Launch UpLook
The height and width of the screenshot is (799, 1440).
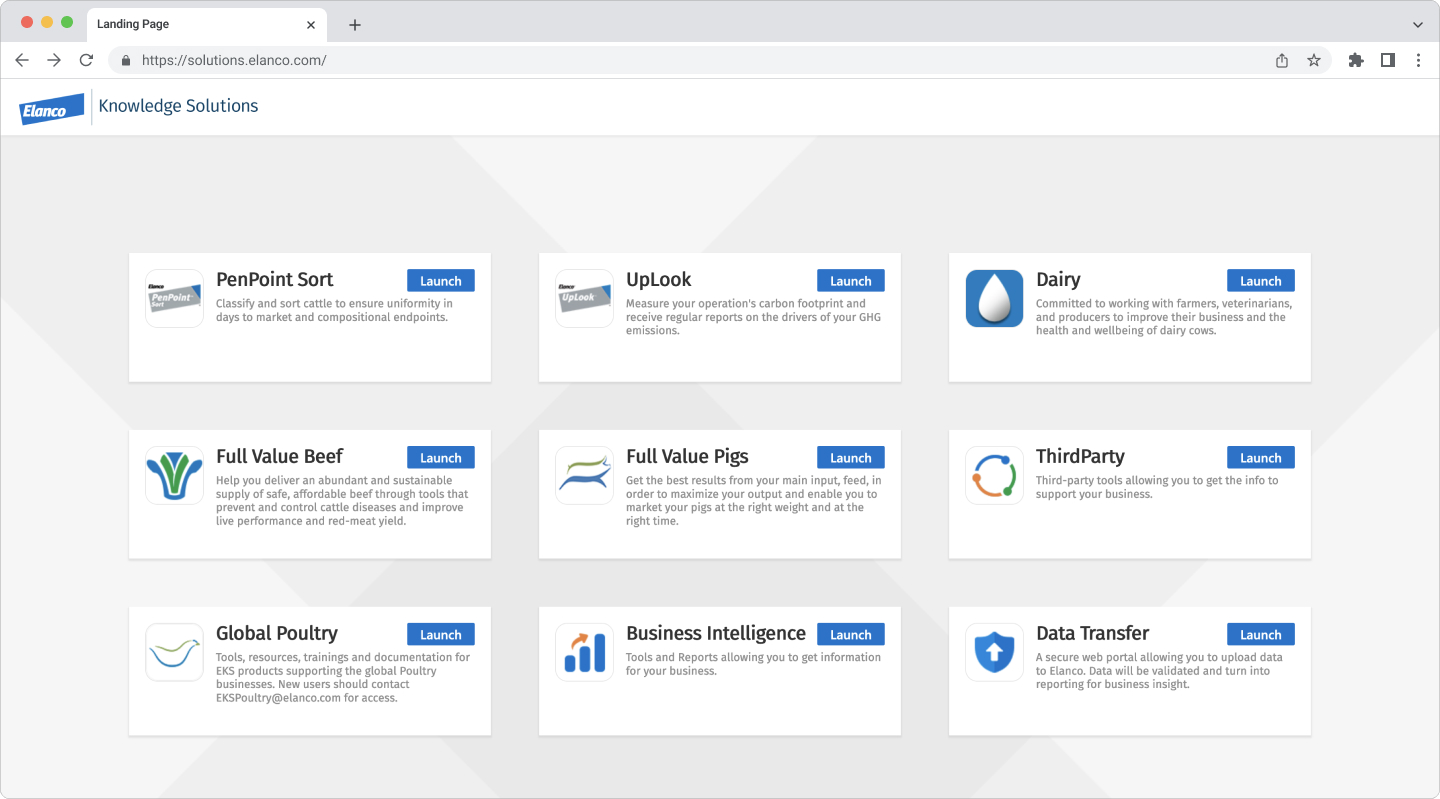click(851, 281)
